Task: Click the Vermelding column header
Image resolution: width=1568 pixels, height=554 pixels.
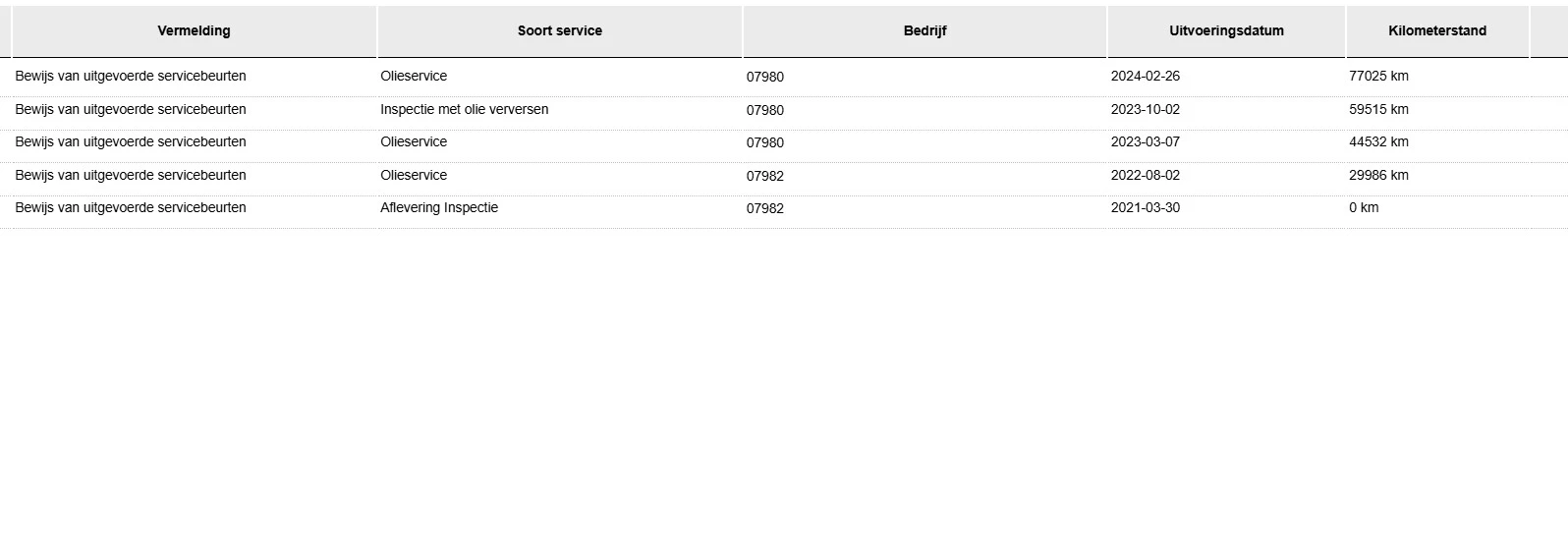Action: click(194, 31)
